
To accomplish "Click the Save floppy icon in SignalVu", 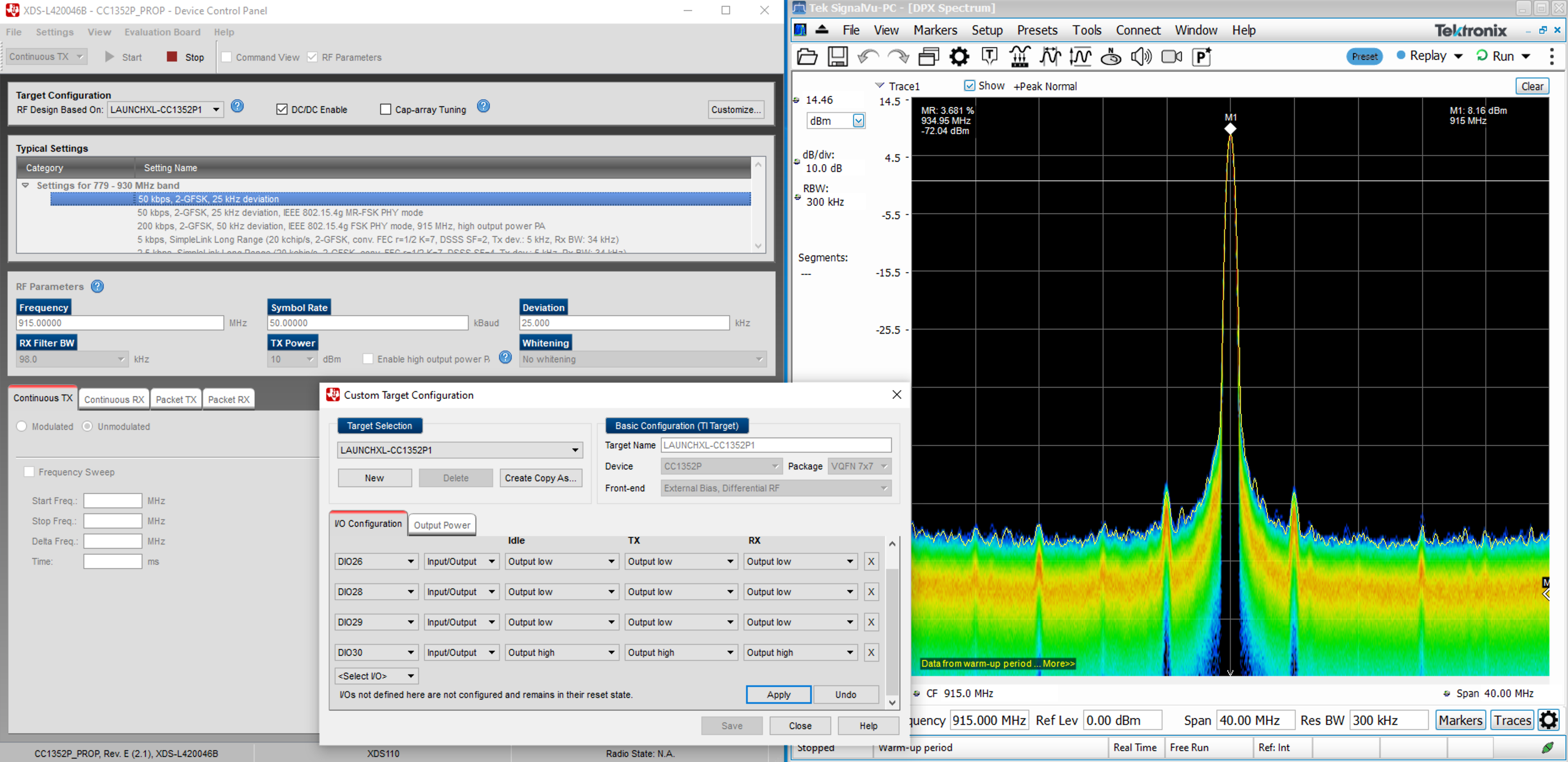I will (x=838, y=56).
